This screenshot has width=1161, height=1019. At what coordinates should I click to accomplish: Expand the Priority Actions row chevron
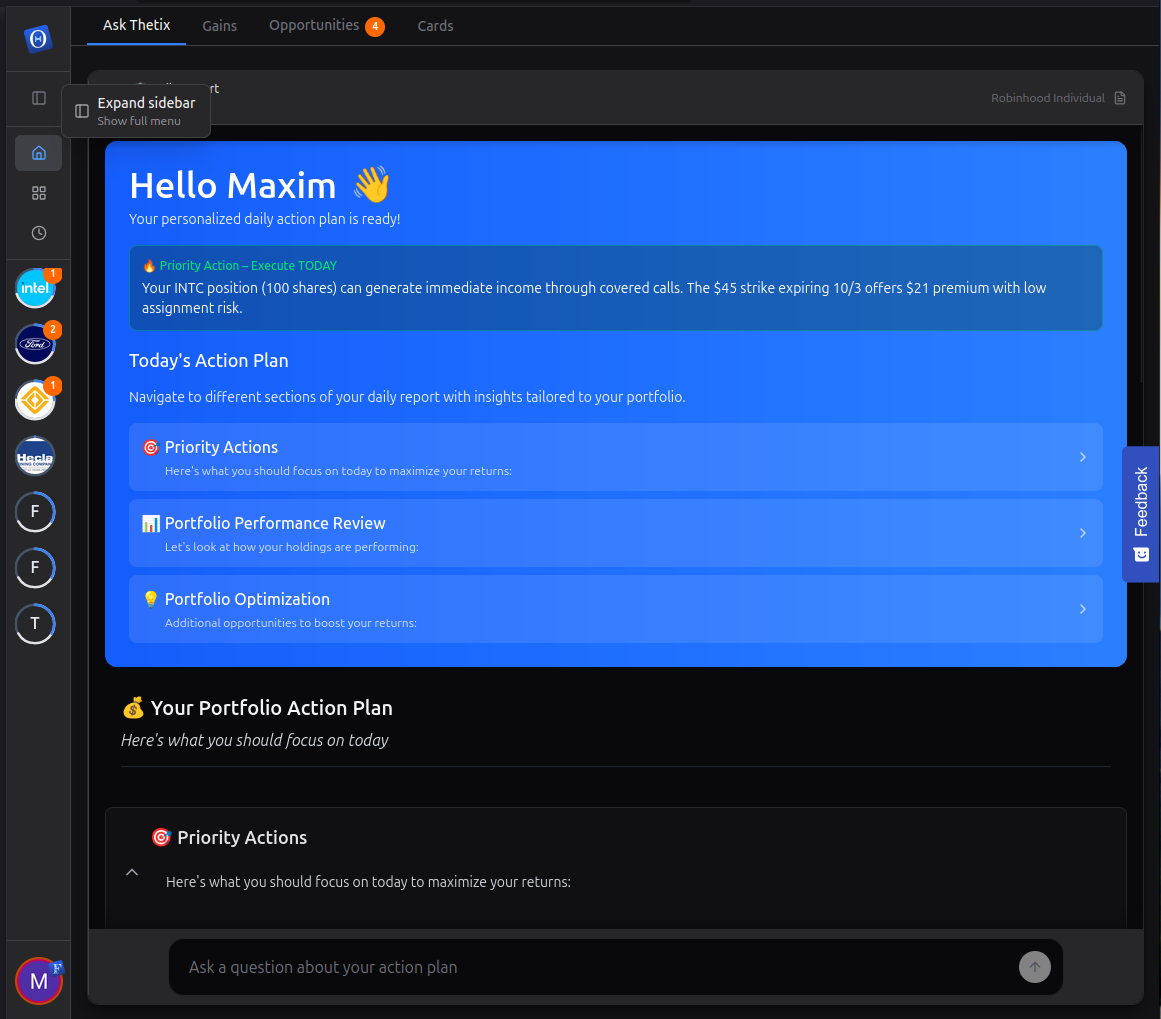pos(1082,457)
